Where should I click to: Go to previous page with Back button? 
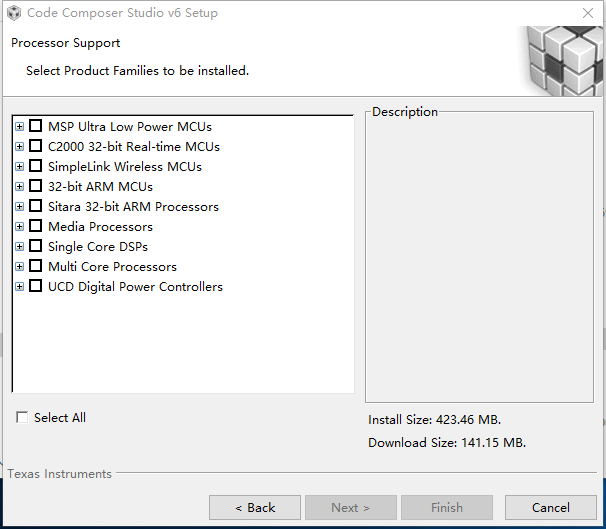click(255, 507)
